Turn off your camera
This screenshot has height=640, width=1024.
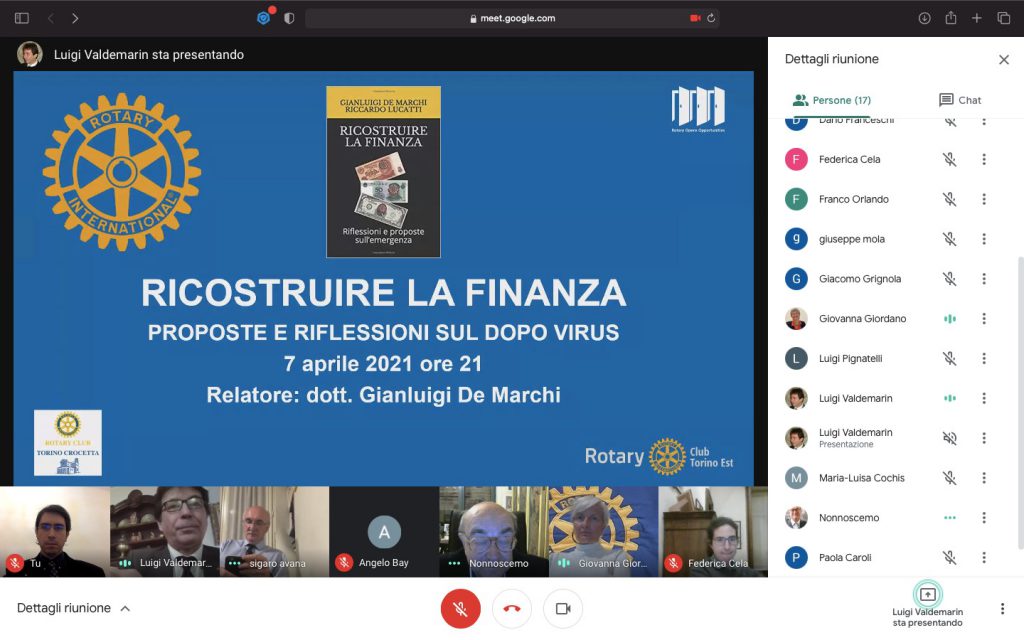[x=563, y=609]
